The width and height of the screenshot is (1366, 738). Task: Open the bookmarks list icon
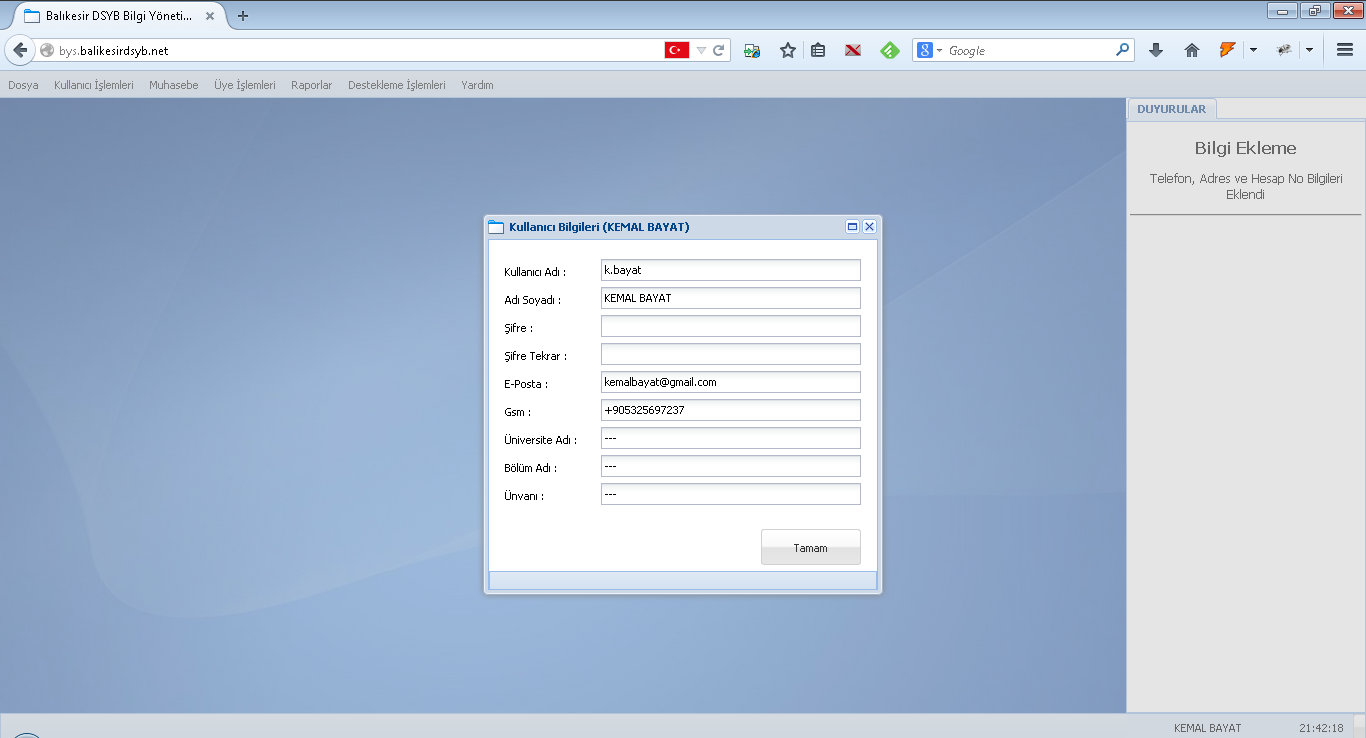pos(818,50)
